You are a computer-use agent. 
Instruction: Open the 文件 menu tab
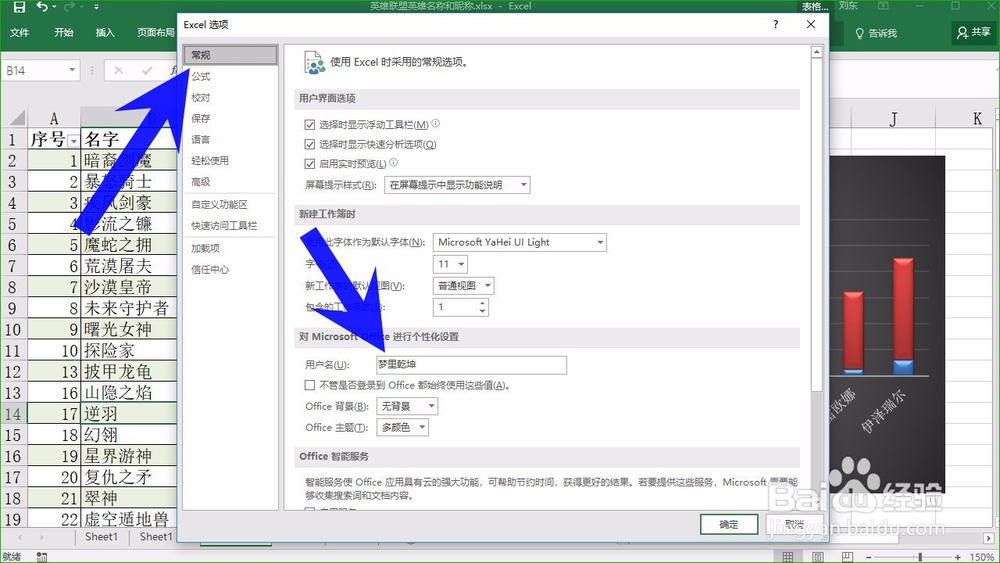(19, 33)
